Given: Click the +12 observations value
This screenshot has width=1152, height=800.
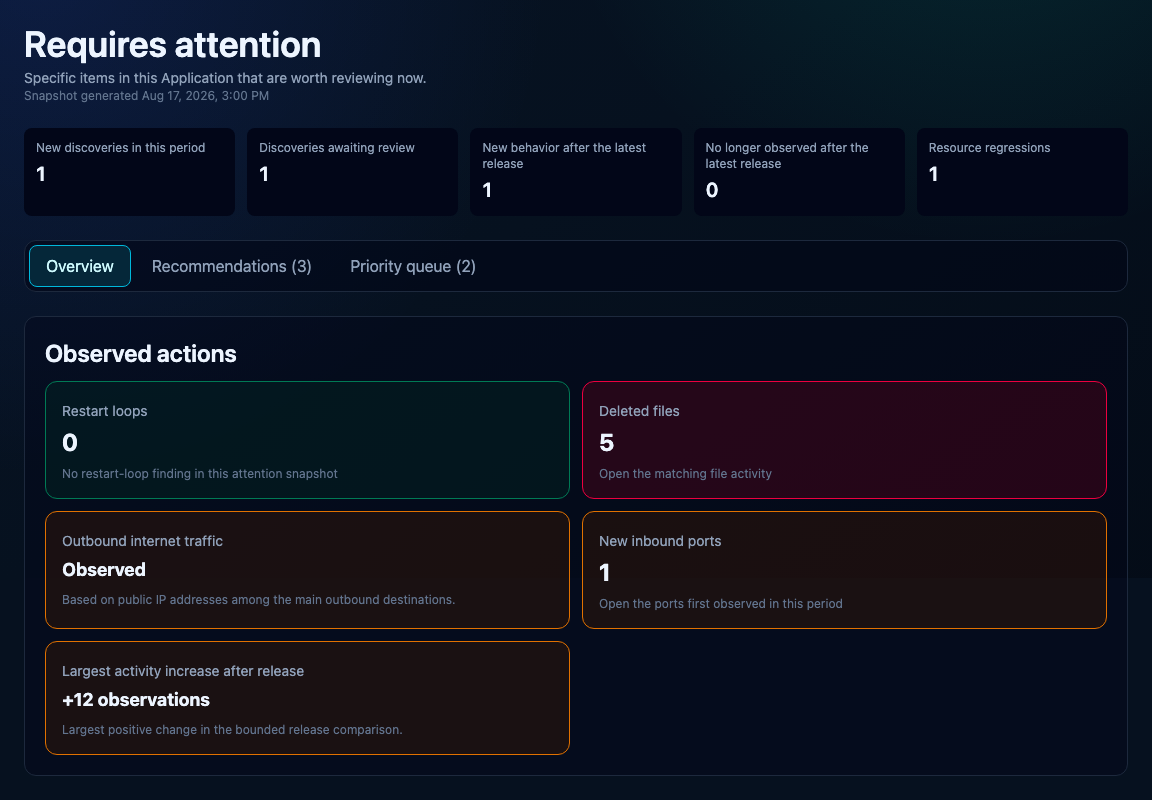Looking at the screenshot, I should point(136,700).
